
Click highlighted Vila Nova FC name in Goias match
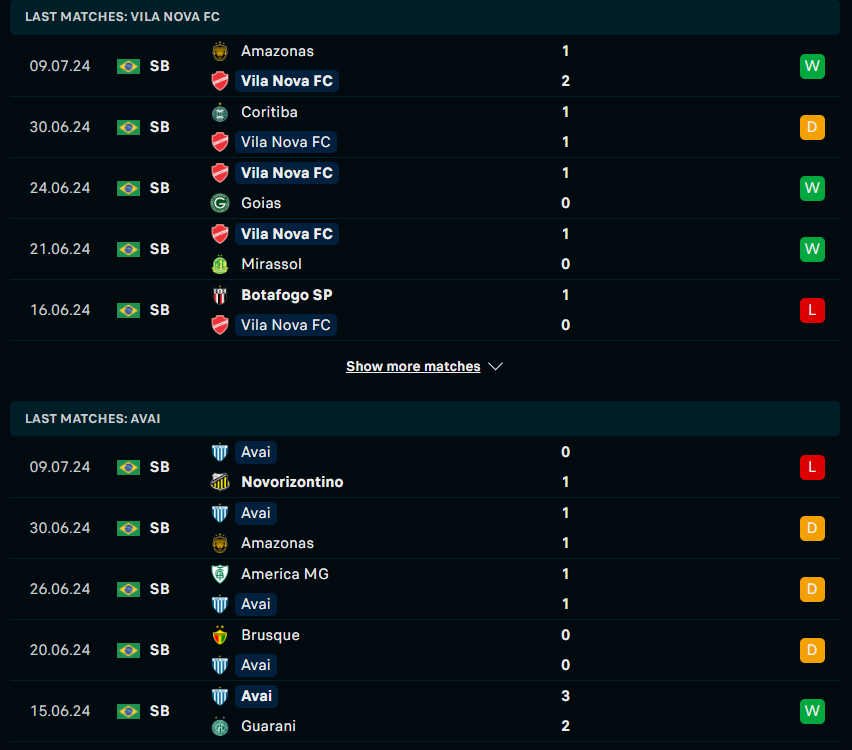(x=286, y=173)
